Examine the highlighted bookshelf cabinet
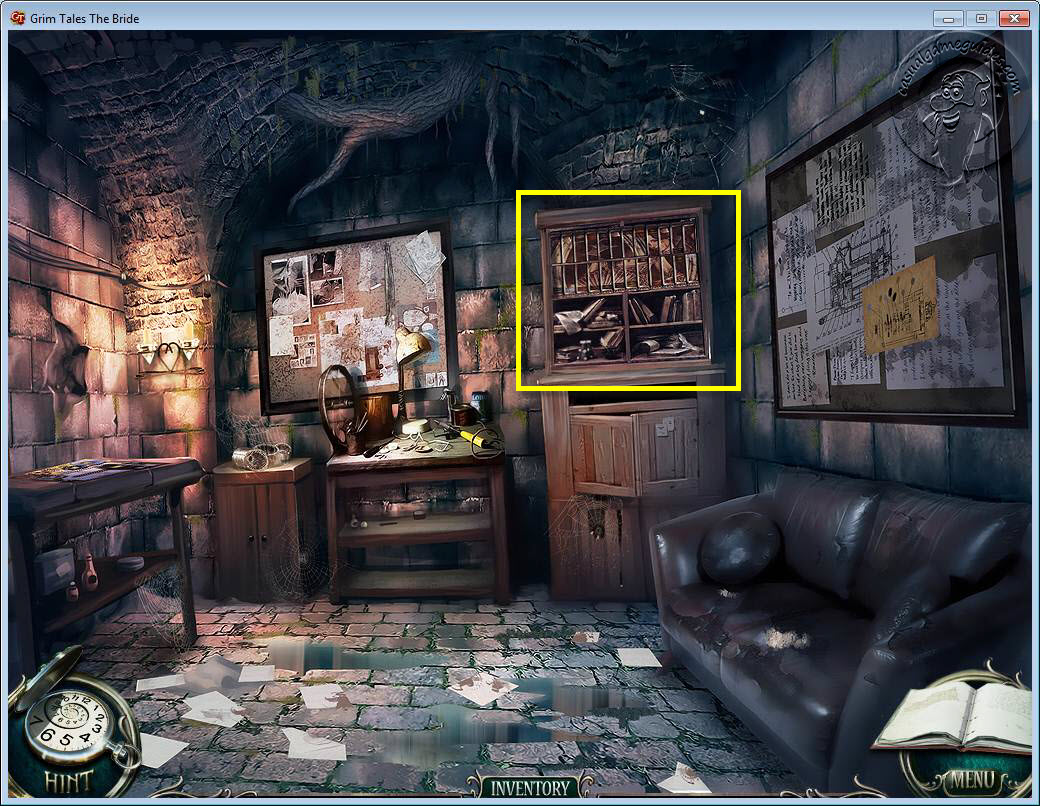This screenshot has width=1040, height=806. [628, 290]
